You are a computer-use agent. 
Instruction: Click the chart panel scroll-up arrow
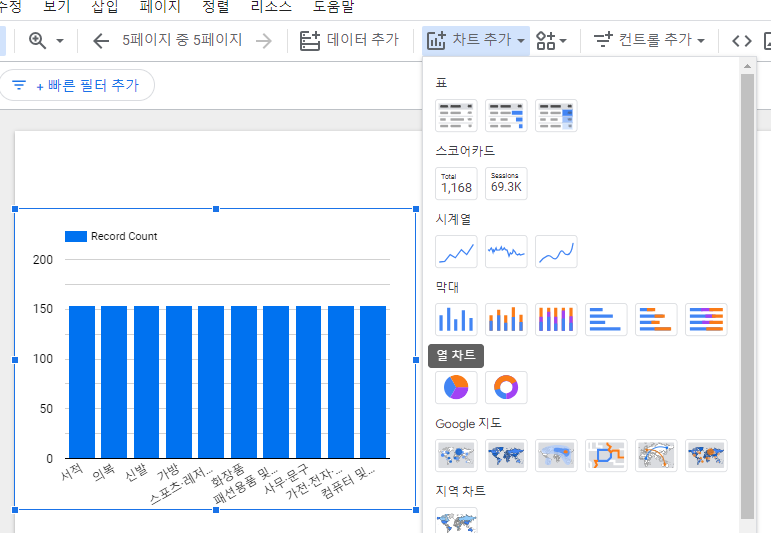pyautogui.click(x=747, y=66)
